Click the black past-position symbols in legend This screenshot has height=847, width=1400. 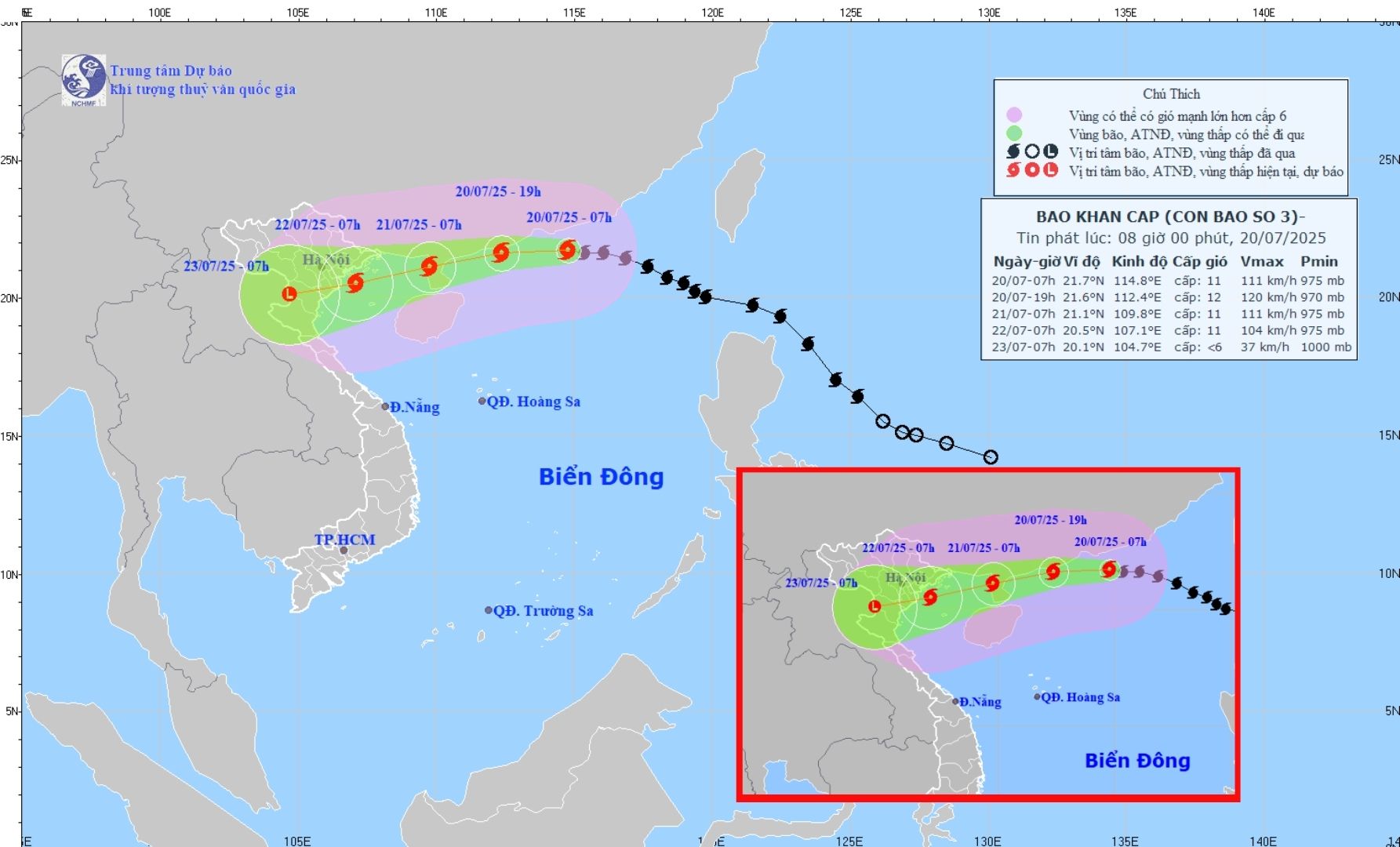[1031, 152]
